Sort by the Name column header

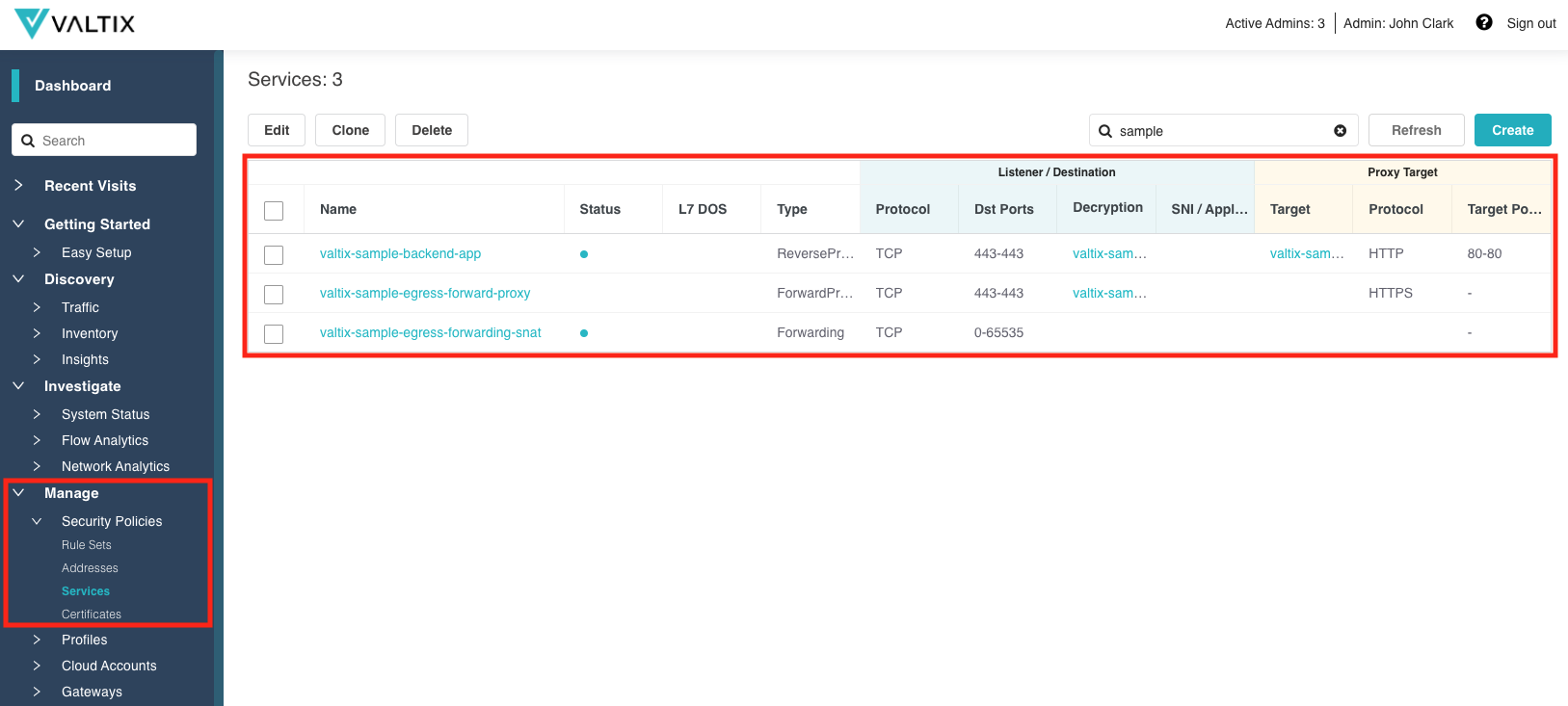point(338,210)
